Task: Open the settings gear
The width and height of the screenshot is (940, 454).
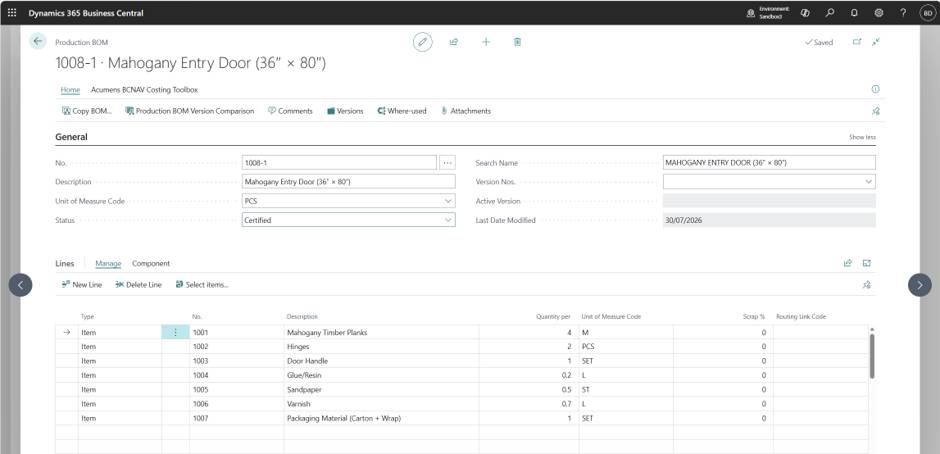Action: click(x=879, y=13)
